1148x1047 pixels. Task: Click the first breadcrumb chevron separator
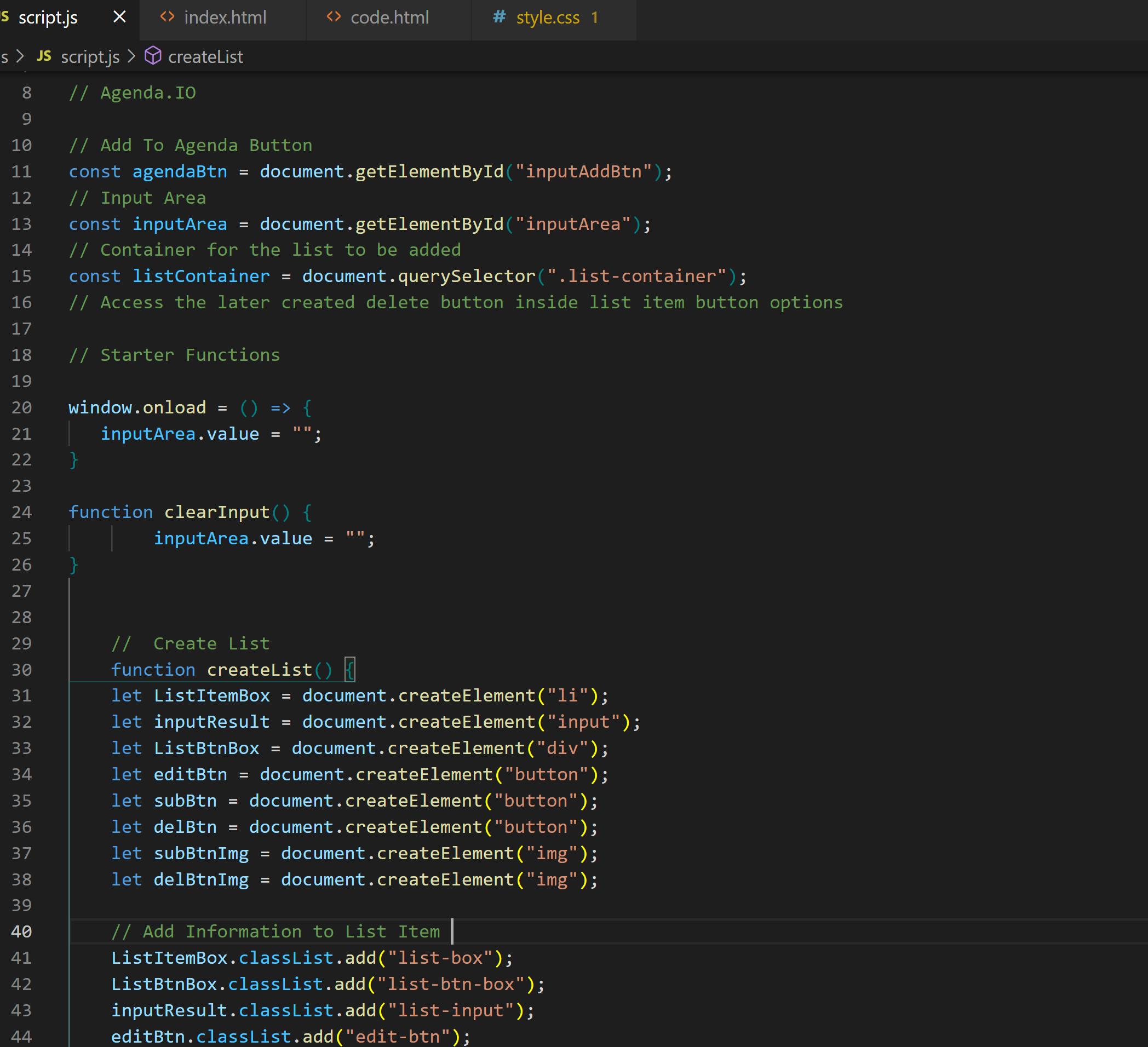[20, 56]
